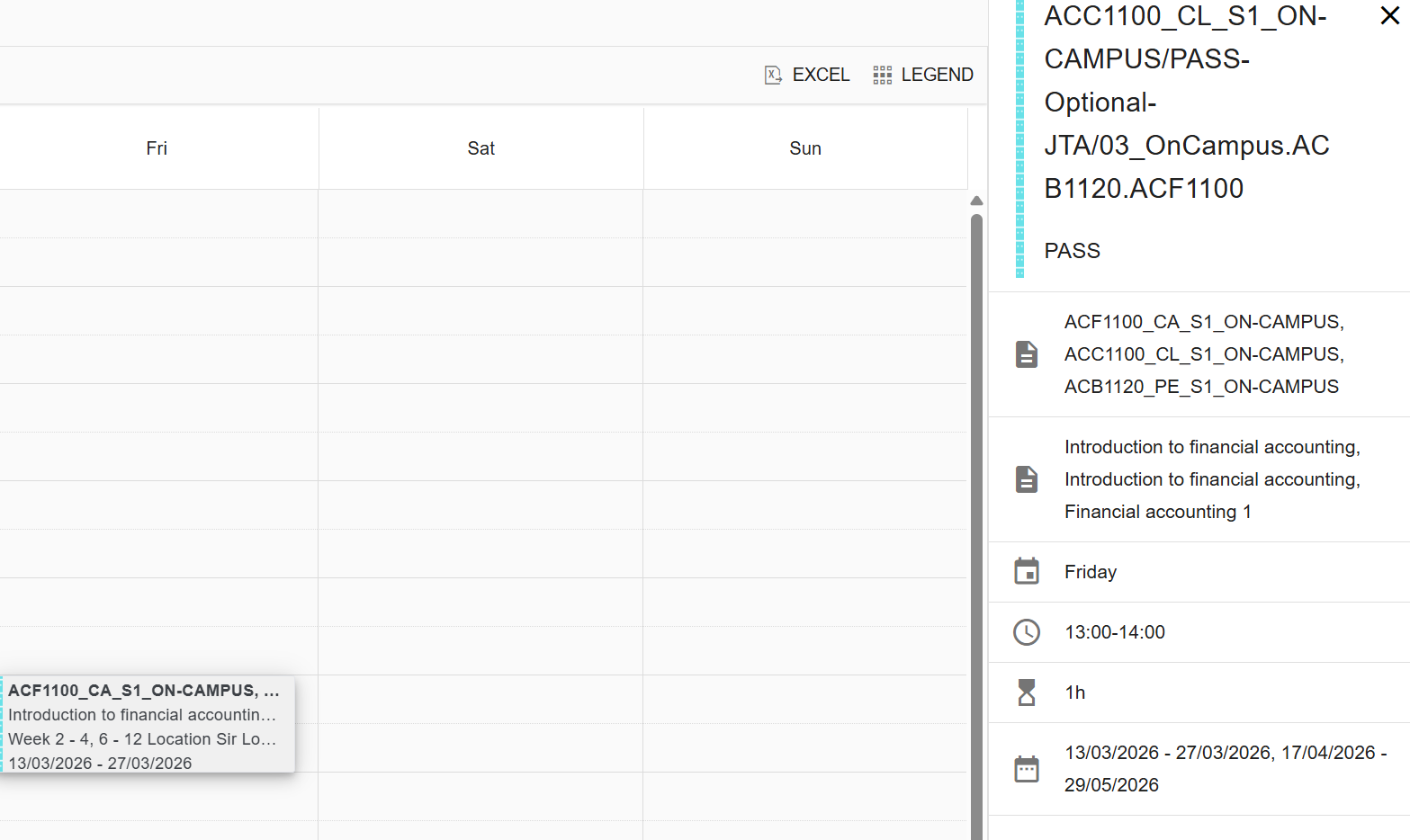Click the document icon beside activity codes
This screenshot has height=840, width=1410.
tap(1027, 354)
